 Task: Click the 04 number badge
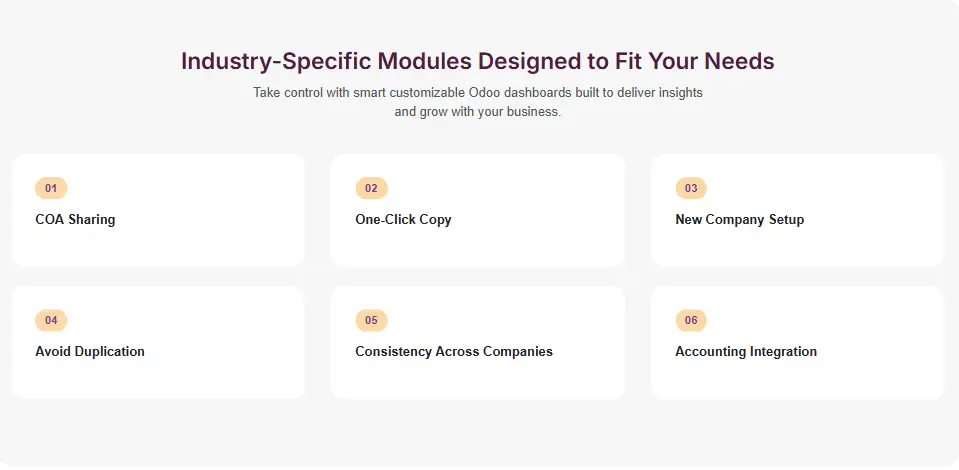coord(51,320)
